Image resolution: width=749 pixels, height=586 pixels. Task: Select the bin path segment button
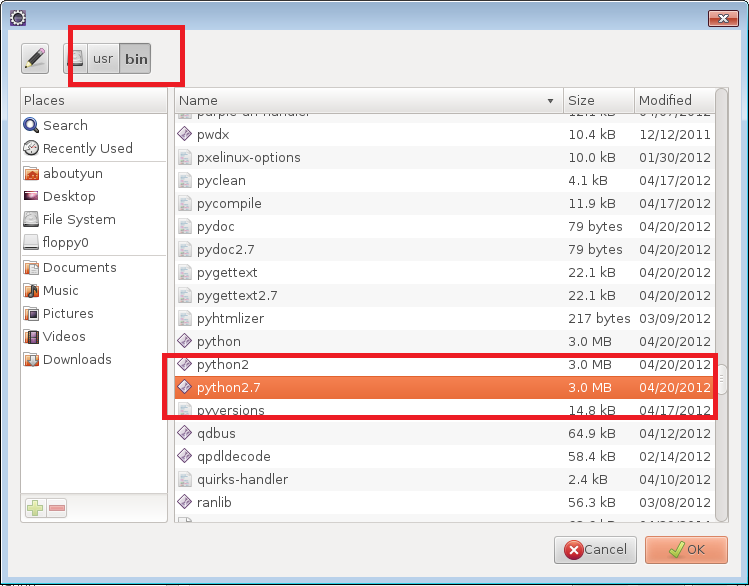[x=136, y=59]
